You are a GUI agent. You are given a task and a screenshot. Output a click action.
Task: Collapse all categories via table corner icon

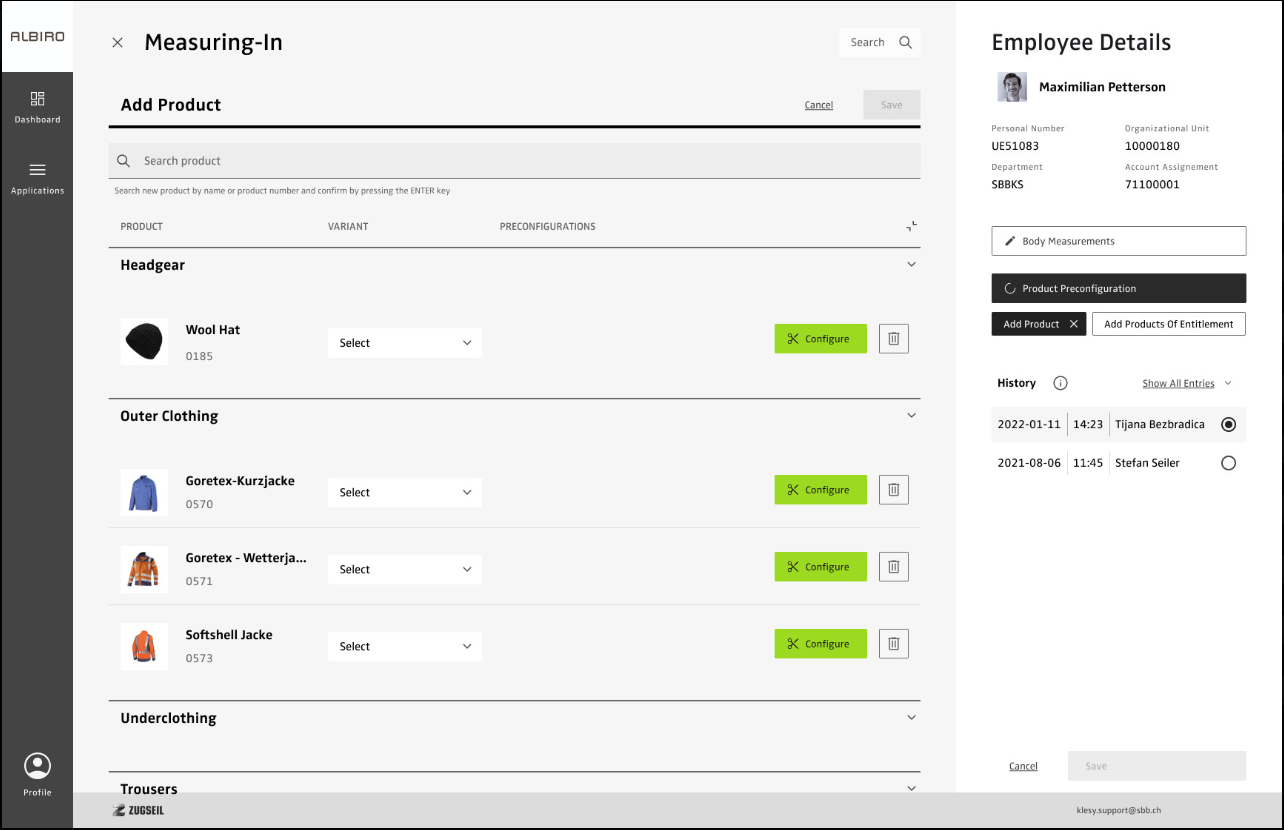pos(911,227)
